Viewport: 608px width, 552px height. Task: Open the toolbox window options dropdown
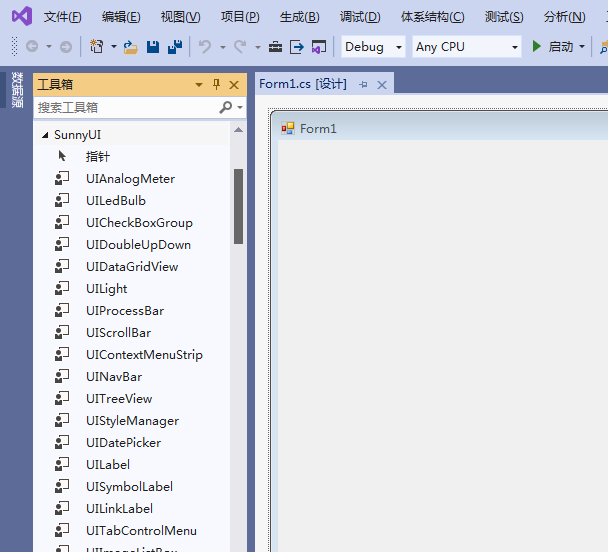click(x=199, y=85)
